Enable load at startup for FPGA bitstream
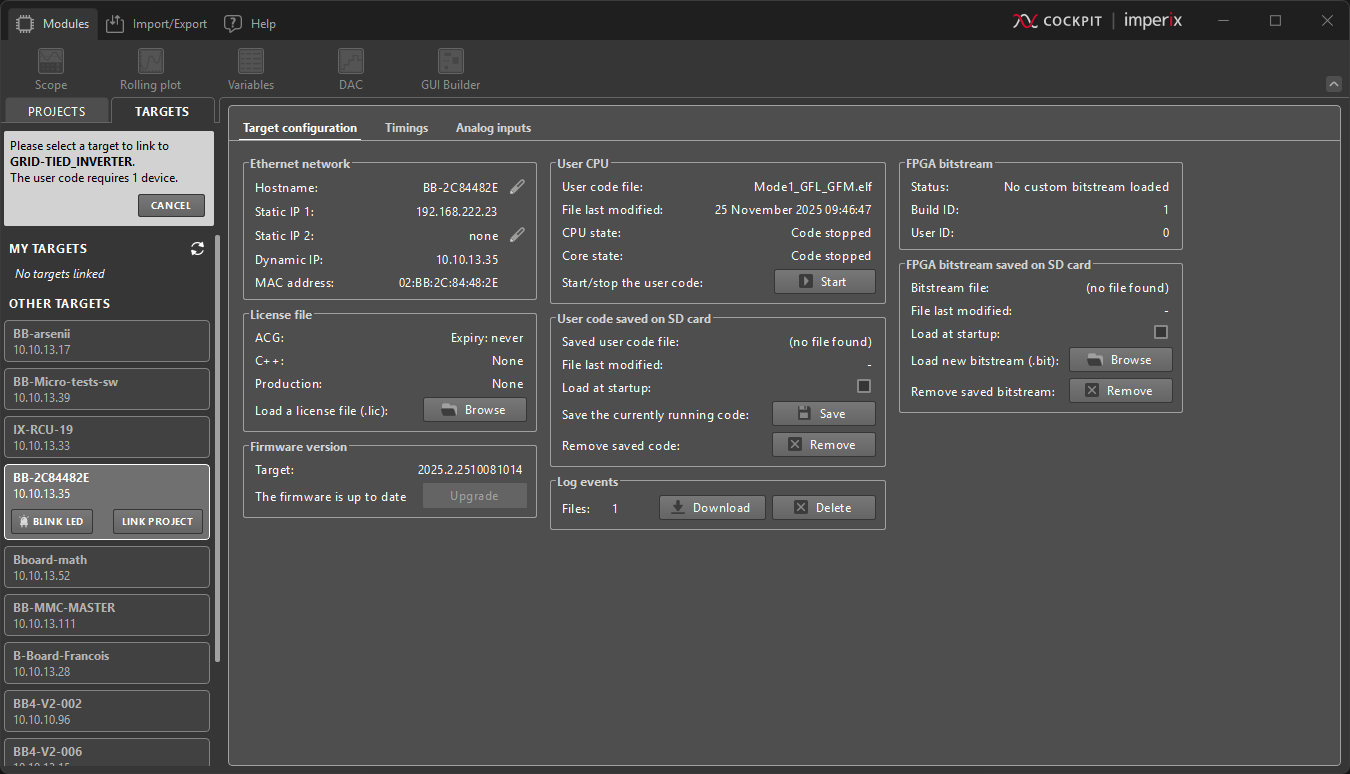Viewport: 1350px width, 774px height. click(x=1161, y=333)
